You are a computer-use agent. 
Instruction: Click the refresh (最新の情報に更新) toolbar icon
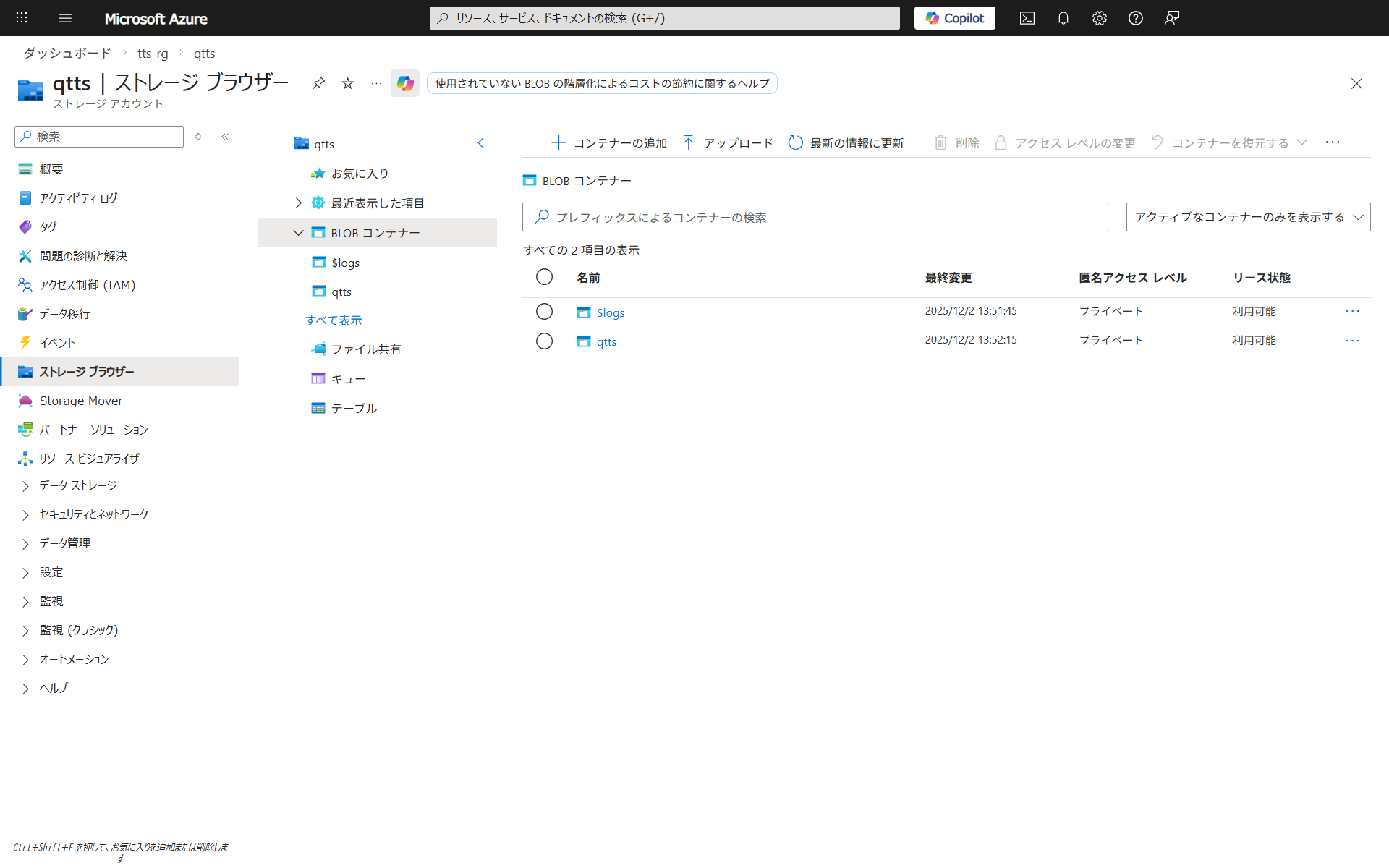[x=795, y=142]
